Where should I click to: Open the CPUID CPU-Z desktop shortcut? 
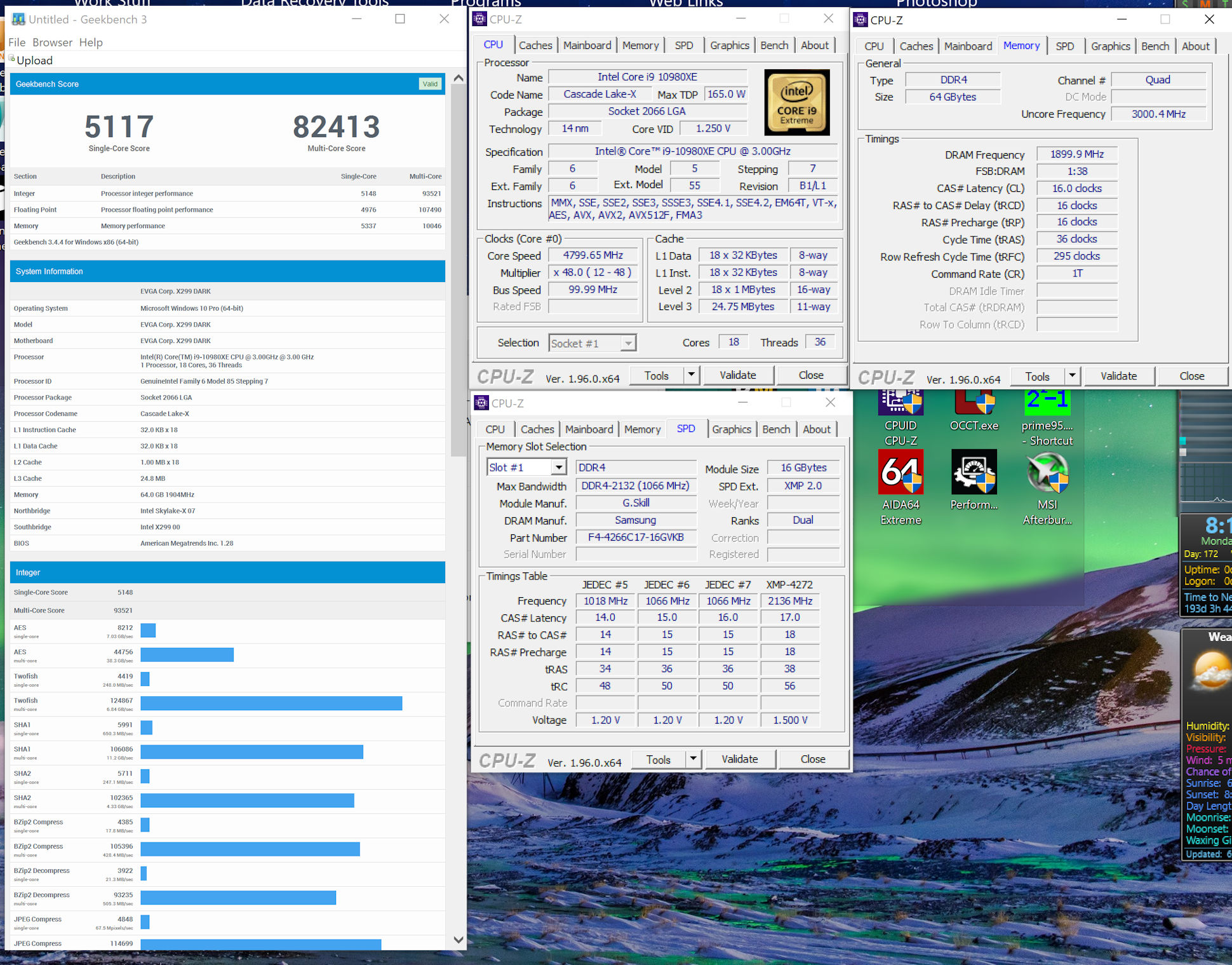pos(901,417)
